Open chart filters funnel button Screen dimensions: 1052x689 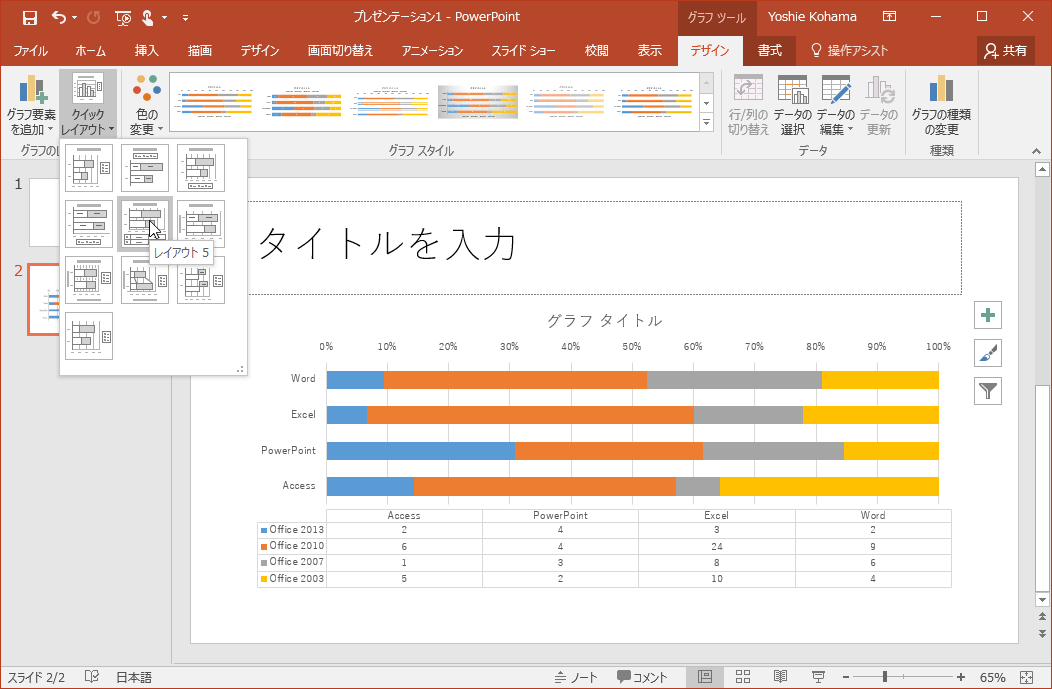[988, 391]
